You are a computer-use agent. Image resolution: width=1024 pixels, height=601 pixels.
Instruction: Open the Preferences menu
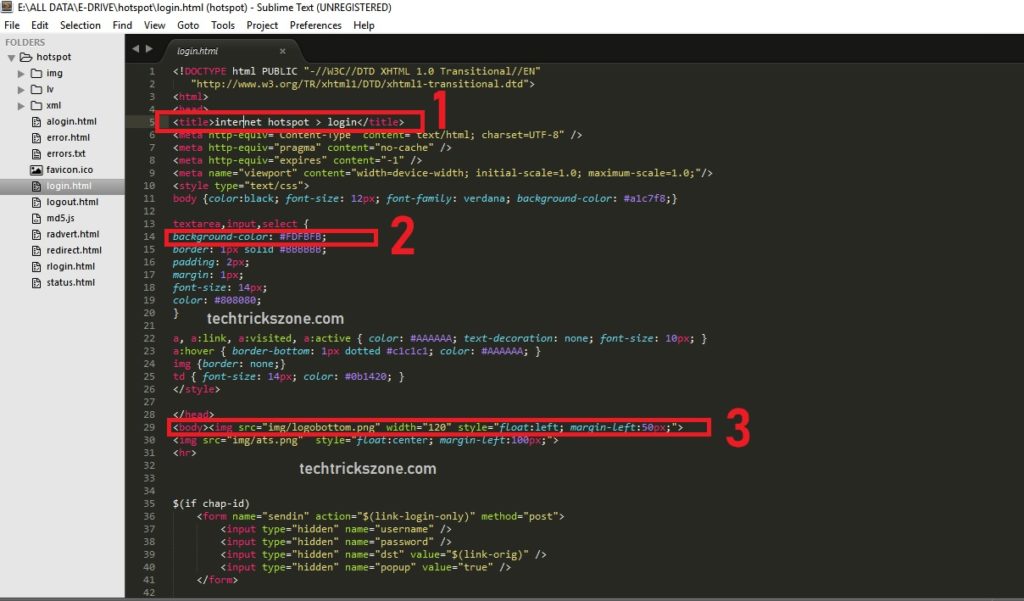pos(315,25)
